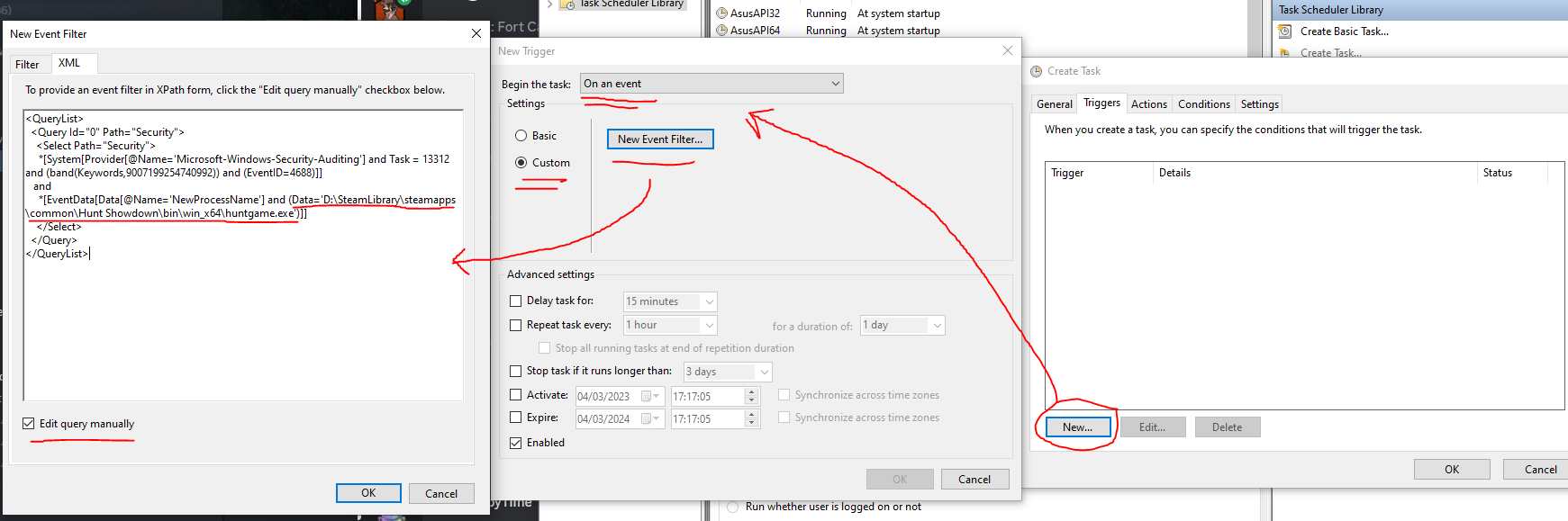Viewport: 1568px width, 521px height.
Task: Click the Create Basic Task icon
Action: click(x=1284, y=31)
